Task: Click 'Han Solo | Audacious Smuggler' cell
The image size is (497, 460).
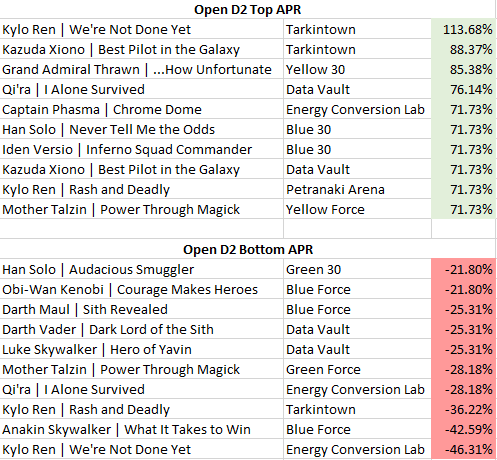Action: [141, 269]
